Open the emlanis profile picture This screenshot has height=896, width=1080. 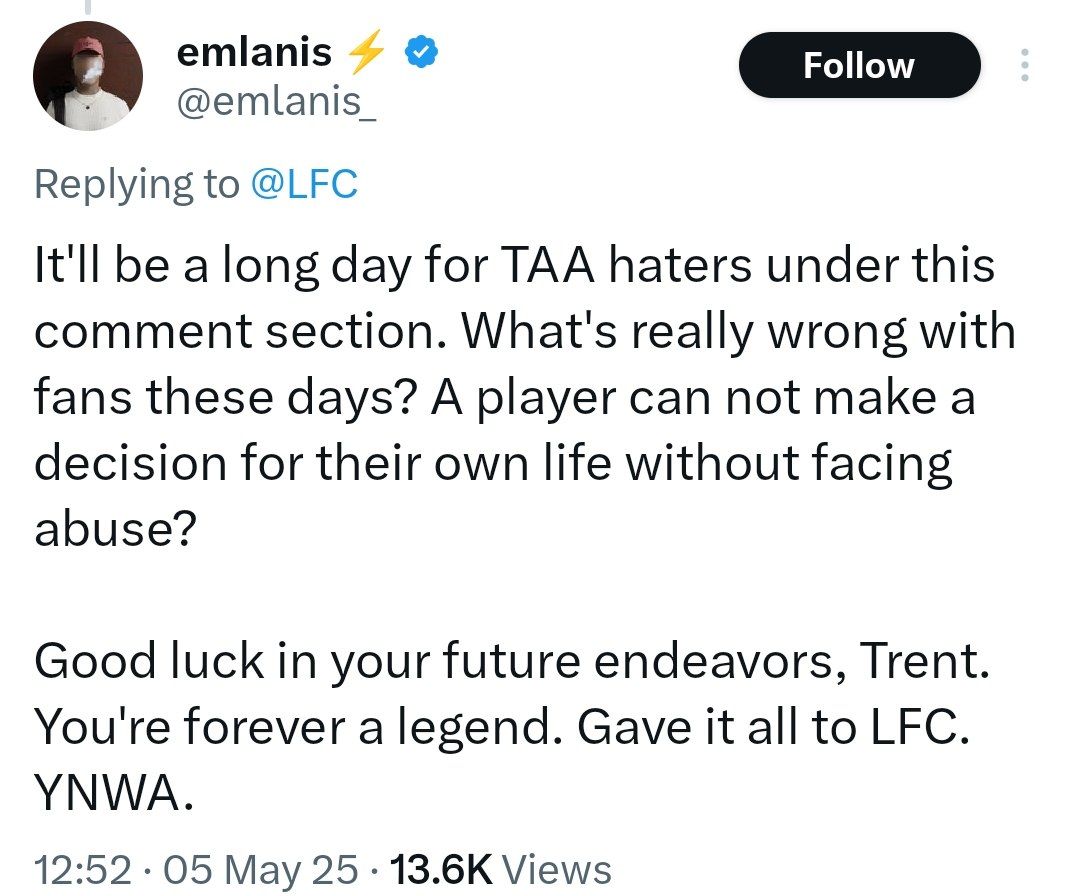pyautogui.click(x=88, y=76)
